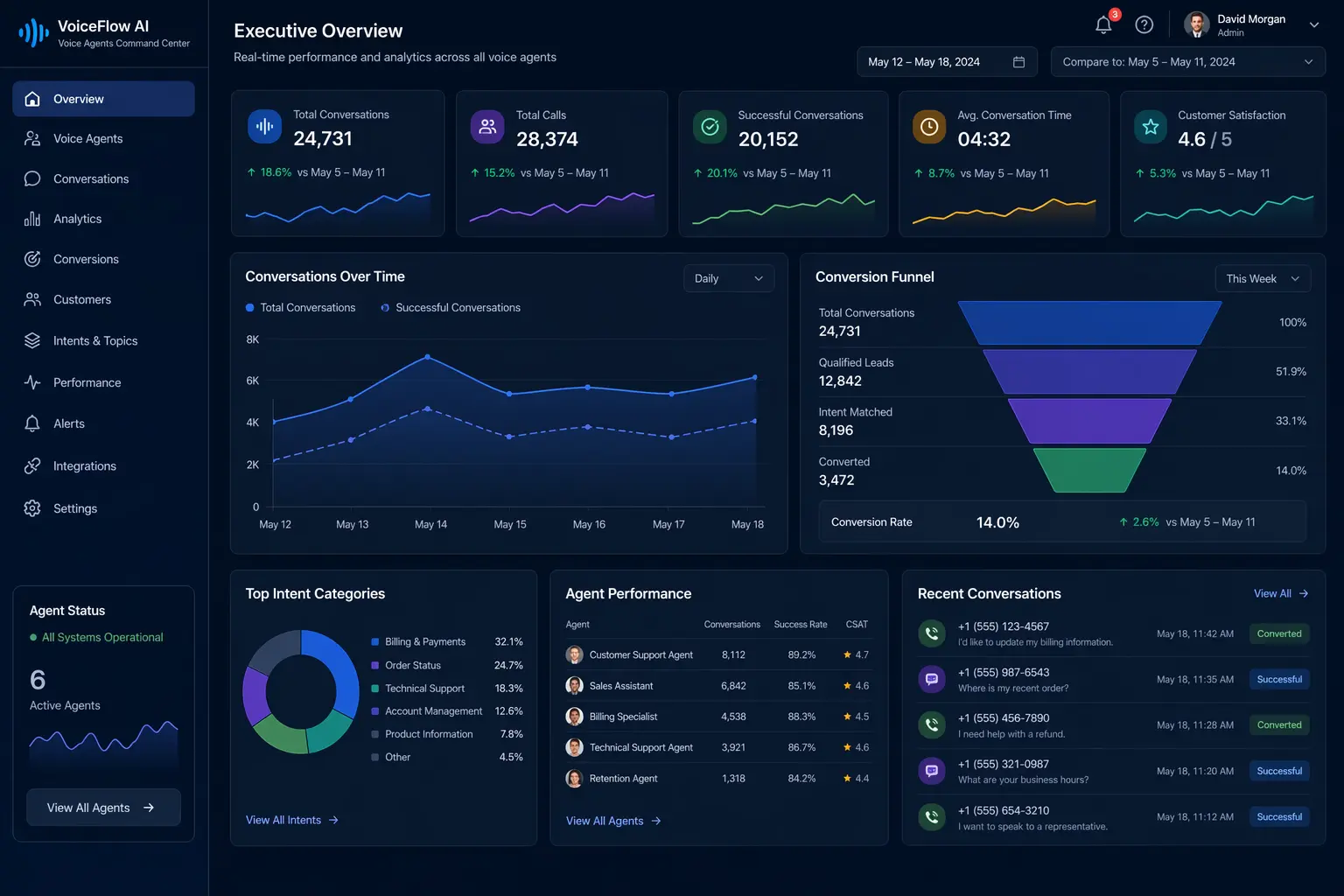This screenshot has width=1344, height=896.
Task: Follow View All Agents link under Agent Performance
Action: (613, 822)
